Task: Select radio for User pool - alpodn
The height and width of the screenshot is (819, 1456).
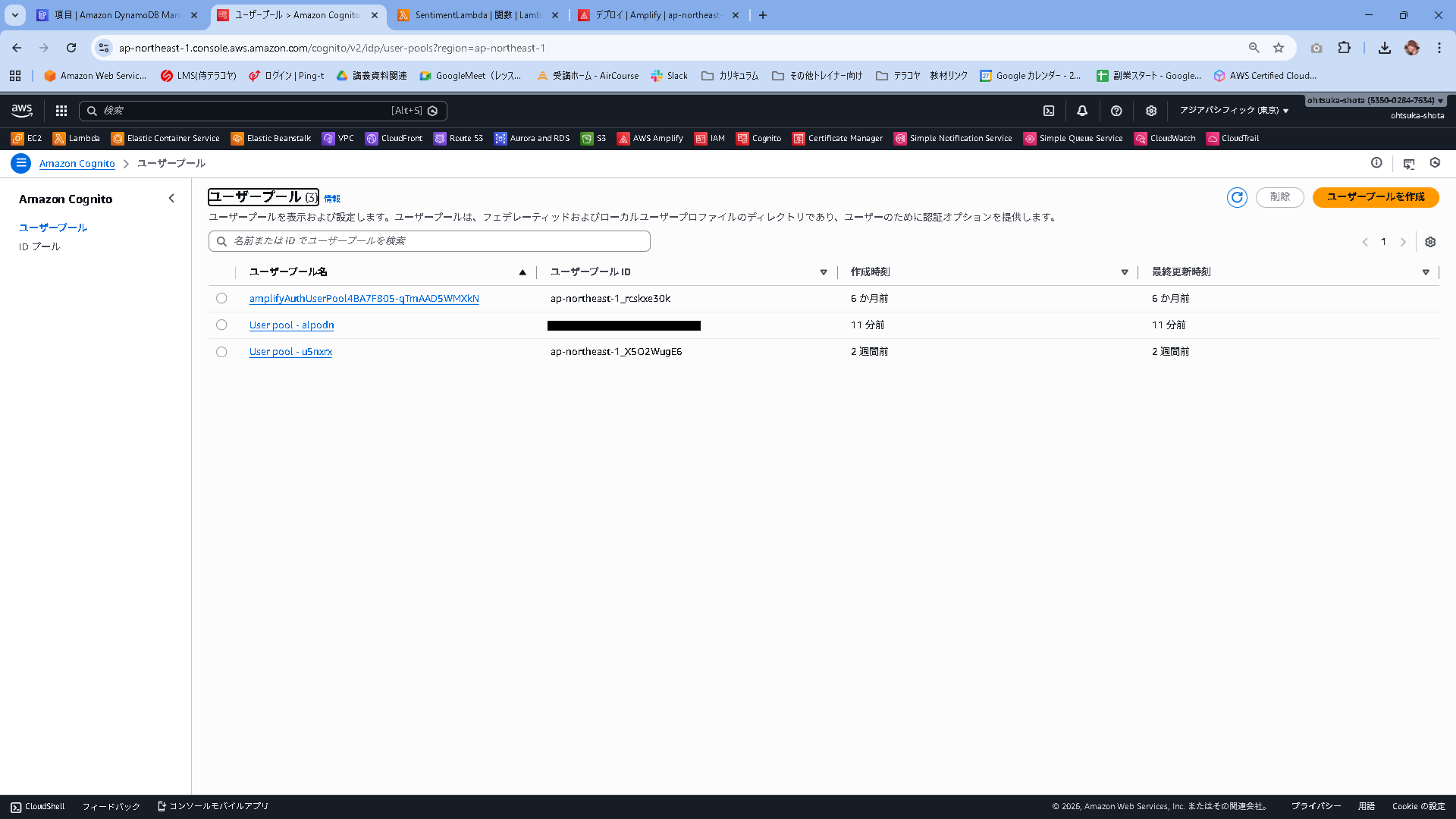Action: tap(221, 325)
